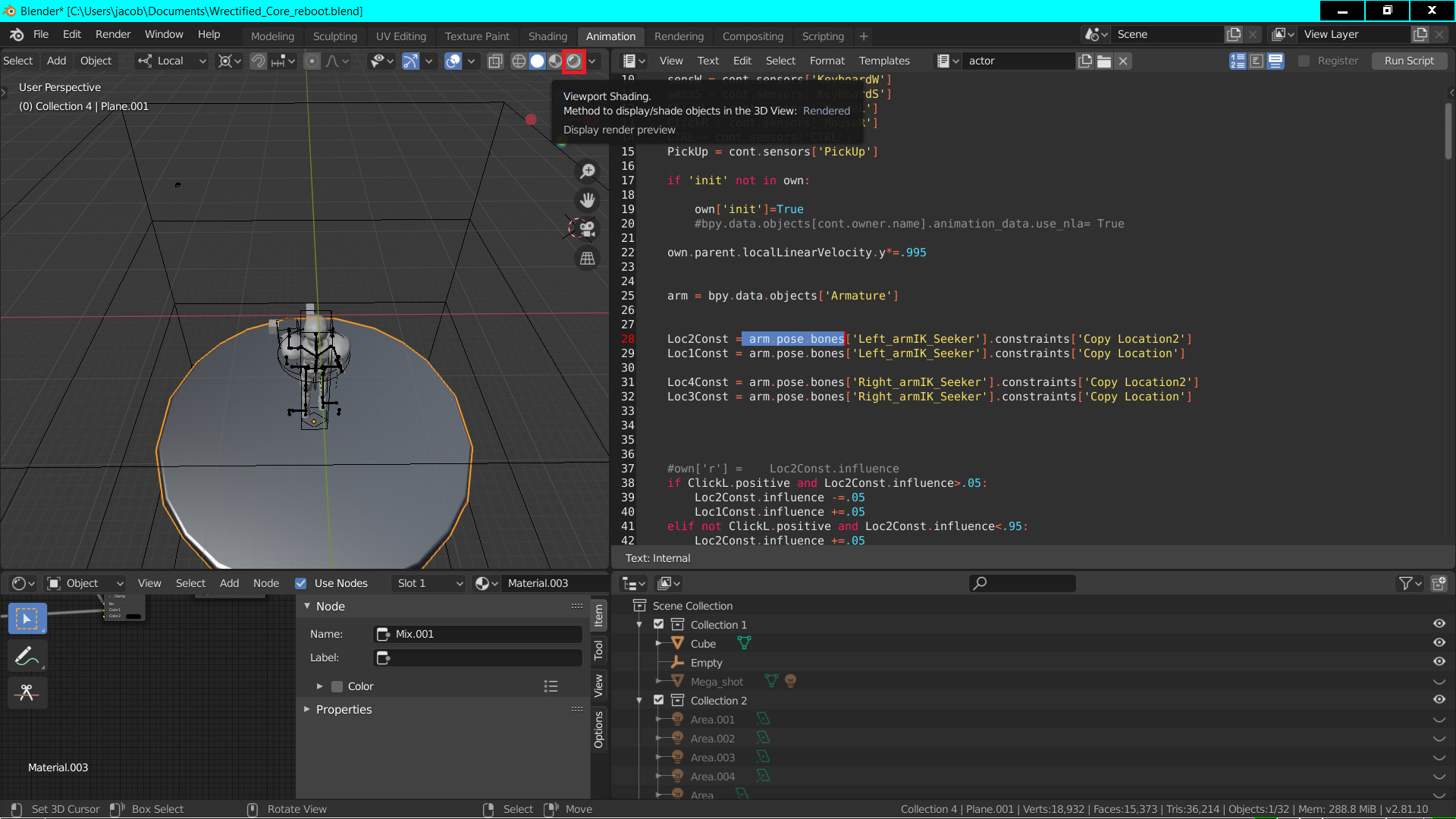1456x819 pixels.
Task: Switch to the Shading workspace tab
Action: 548,36
